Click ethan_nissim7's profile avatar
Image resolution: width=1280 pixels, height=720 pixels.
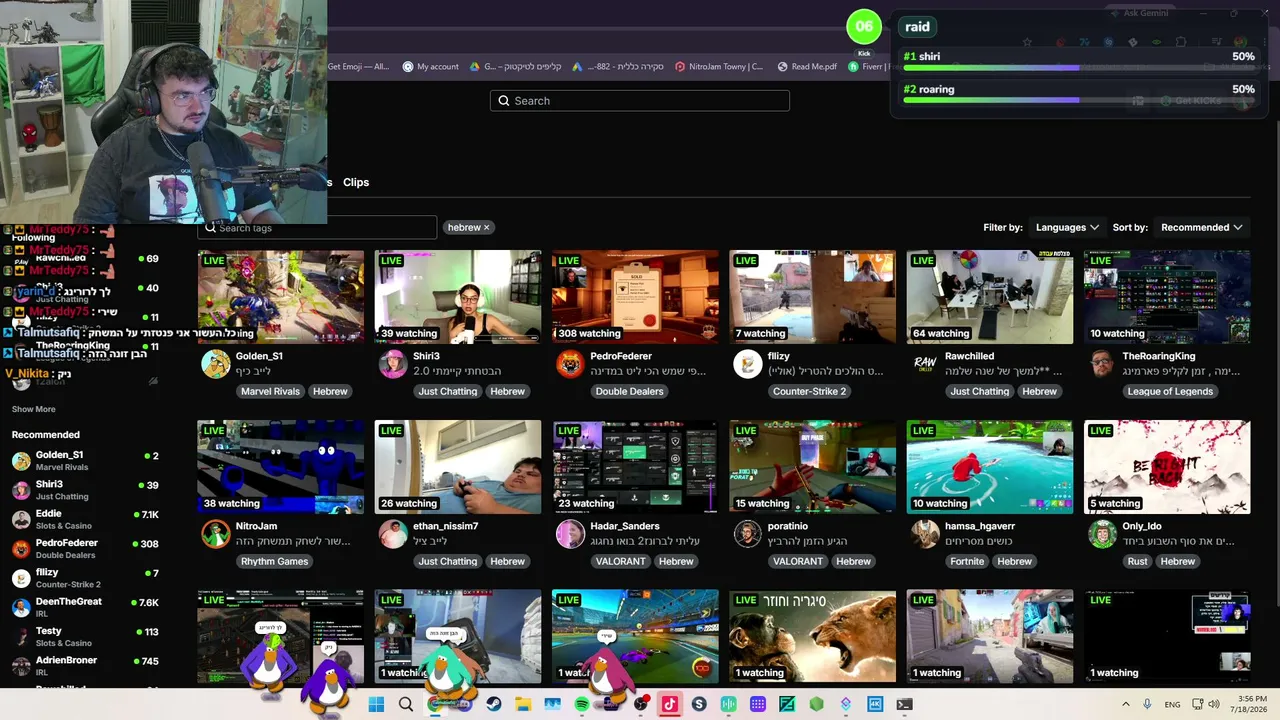coord(392,534)
